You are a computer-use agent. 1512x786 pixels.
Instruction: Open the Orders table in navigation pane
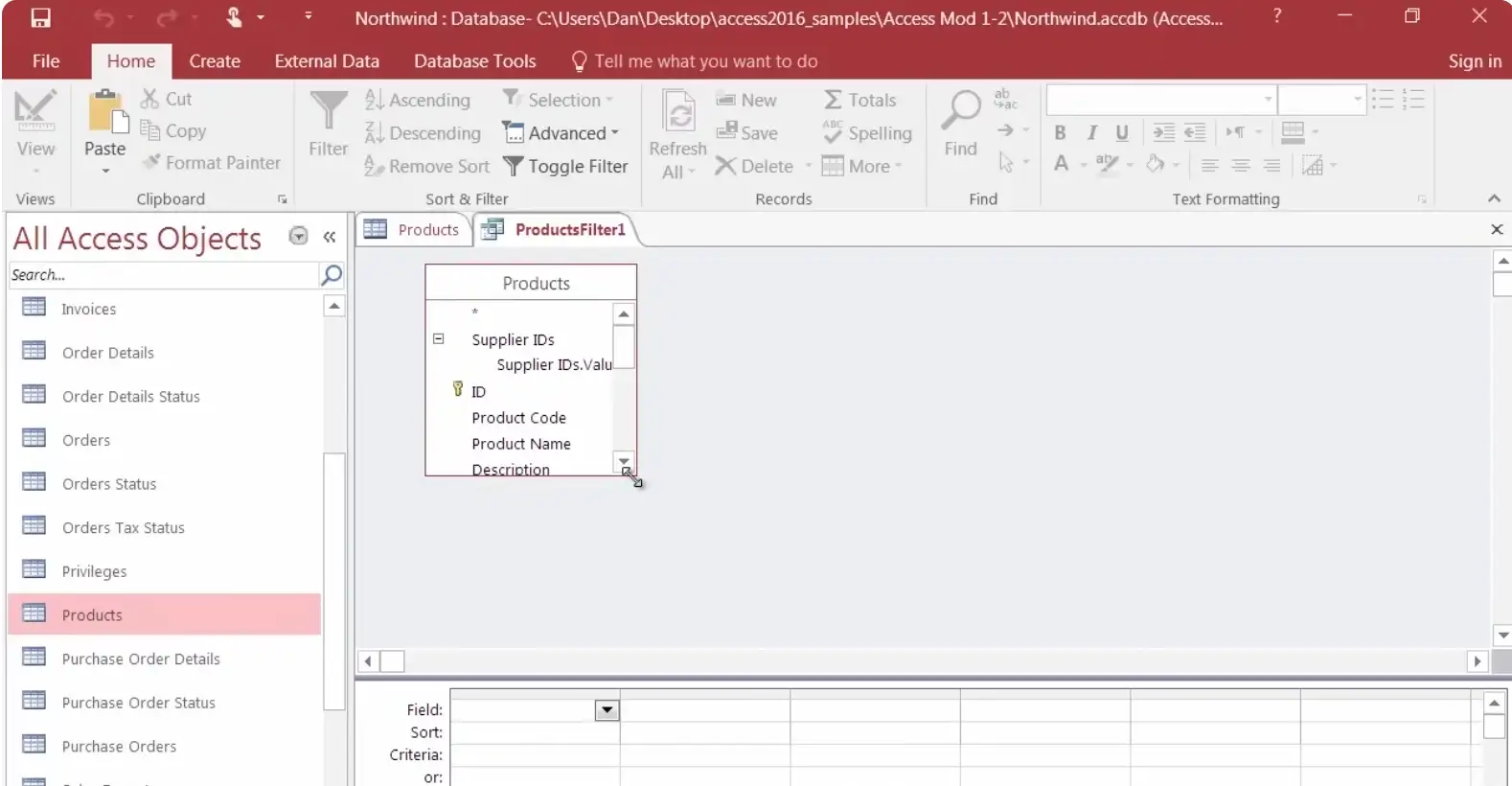pos(86,440)
